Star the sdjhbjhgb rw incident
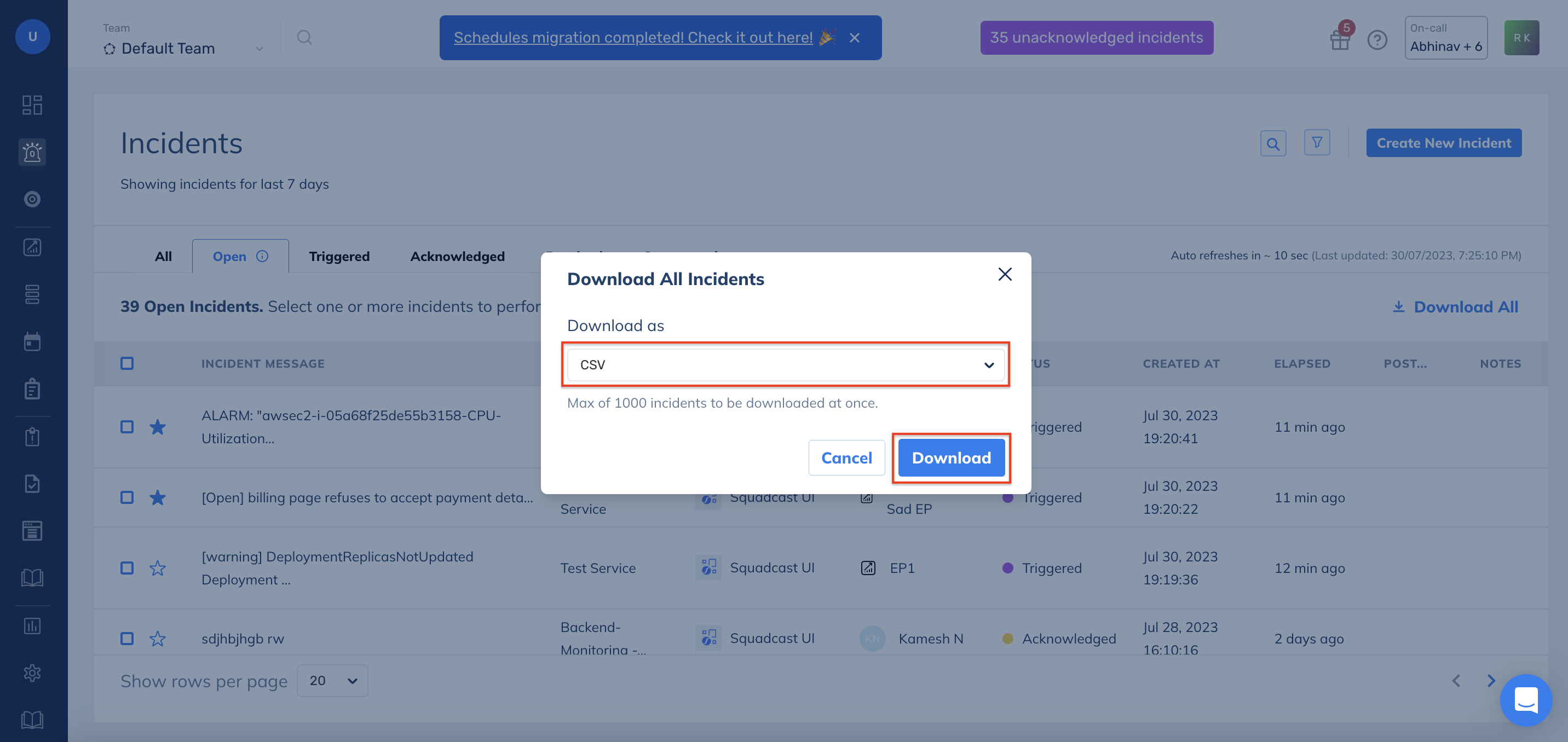The image size is (1568, 742). pos(158,639)
